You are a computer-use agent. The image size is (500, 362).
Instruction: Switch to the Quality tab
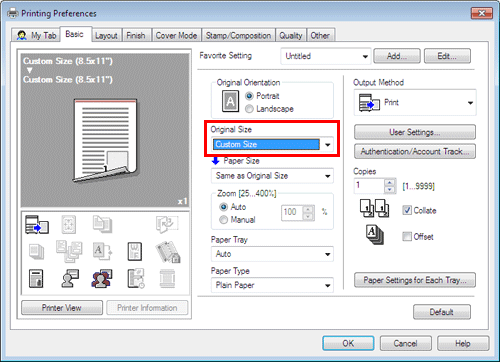pyautogui.click(x=291, y=35)
